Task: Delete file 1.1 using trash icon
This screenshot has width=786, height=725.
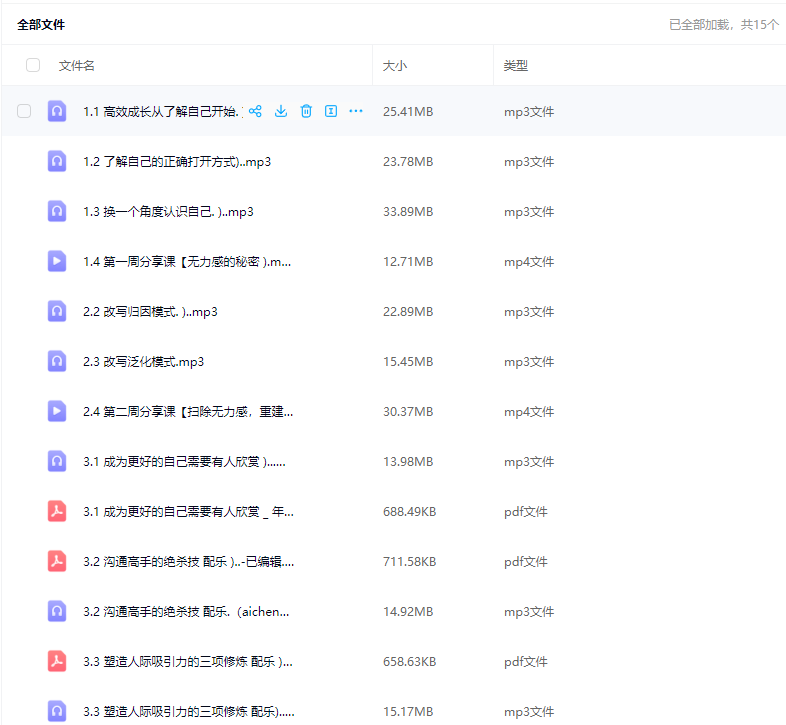Action: tap(306, 111)
